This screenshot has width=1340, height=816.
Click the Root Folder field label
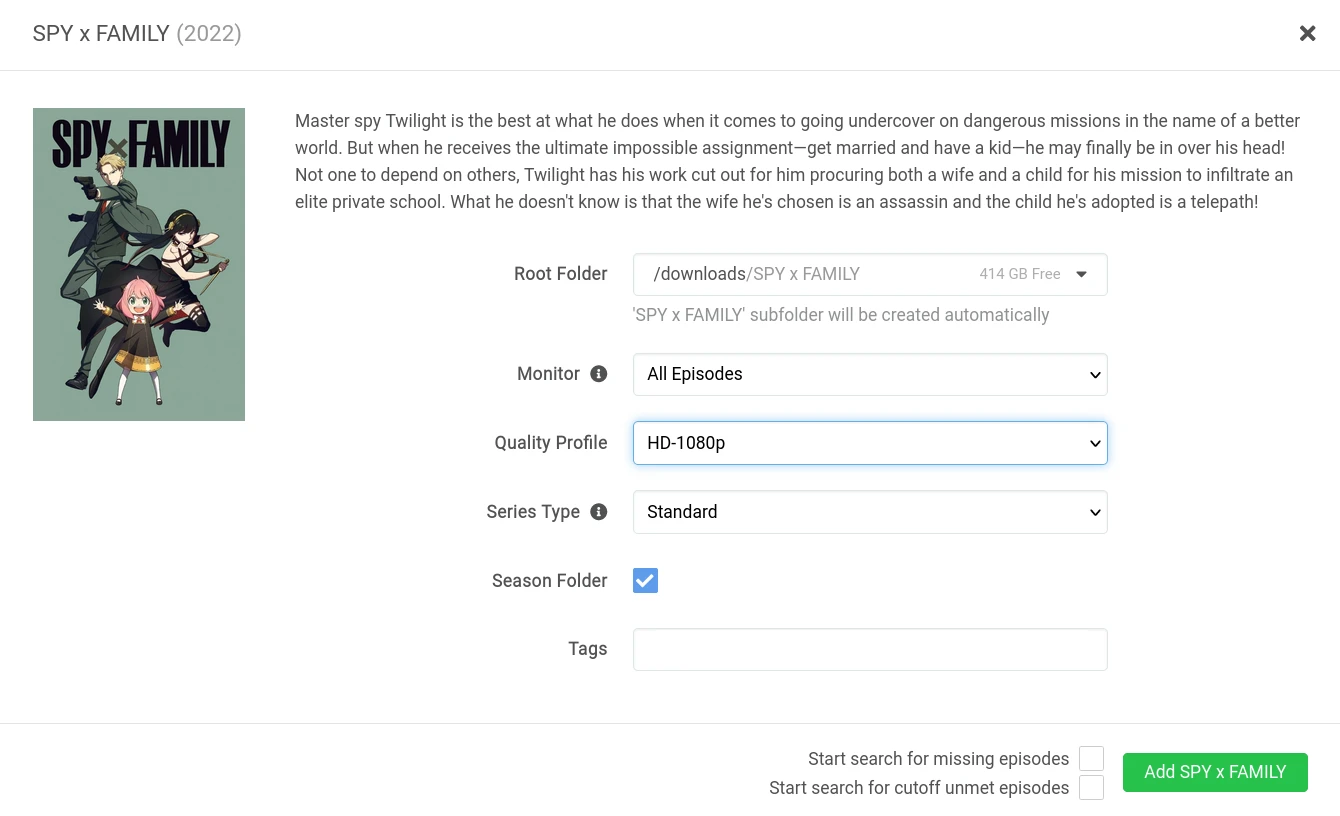(x=560, y=274)
